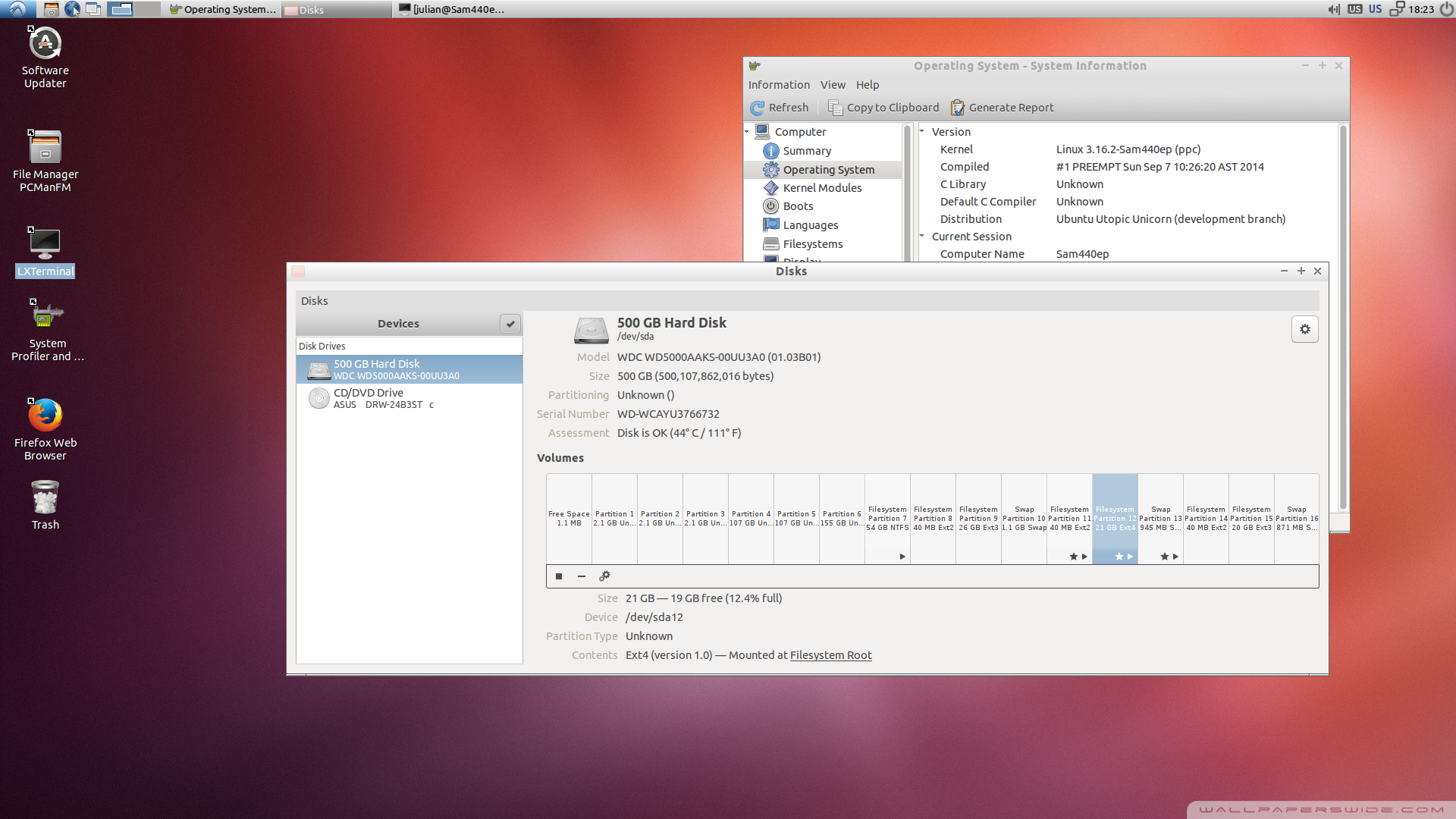Click the Copy to Clipboard icon
The width and height of the screenshot is (1456, 819).
835,108
